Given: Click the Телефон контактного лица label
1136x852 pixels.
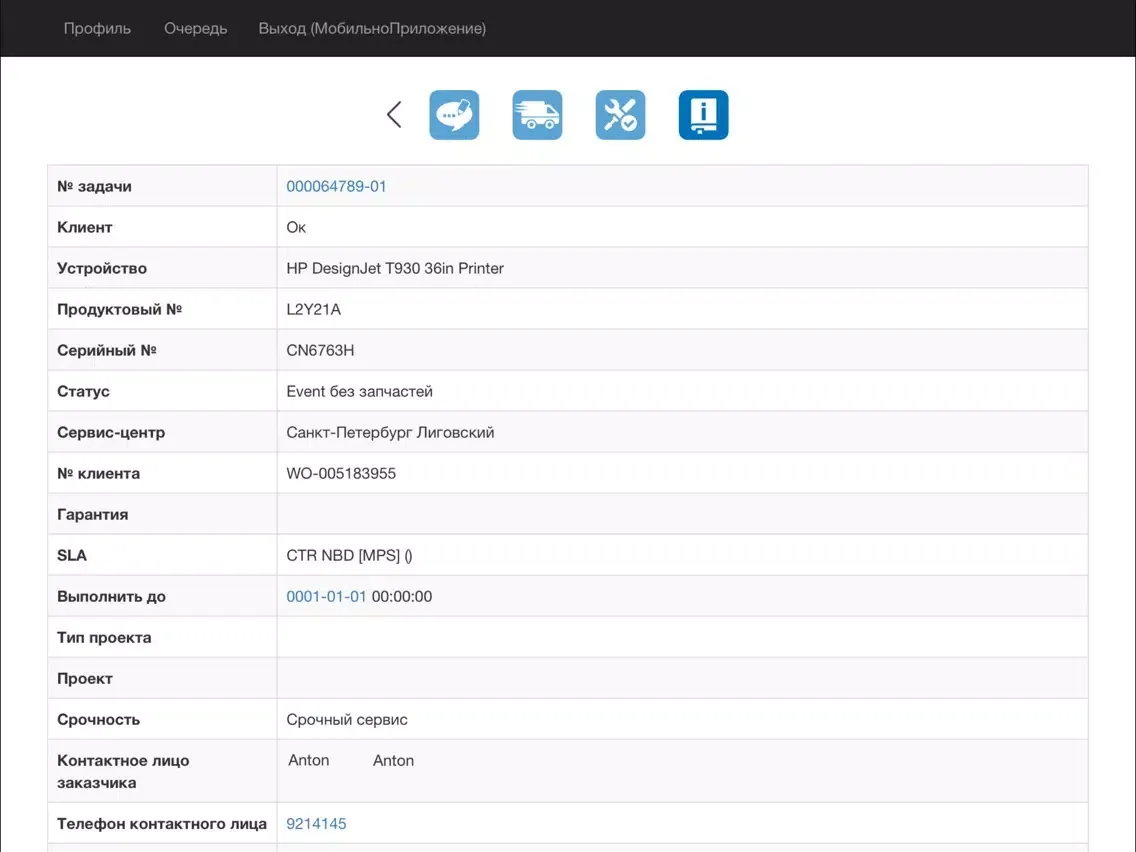Looking at the screenshot, I should (162, 824).
